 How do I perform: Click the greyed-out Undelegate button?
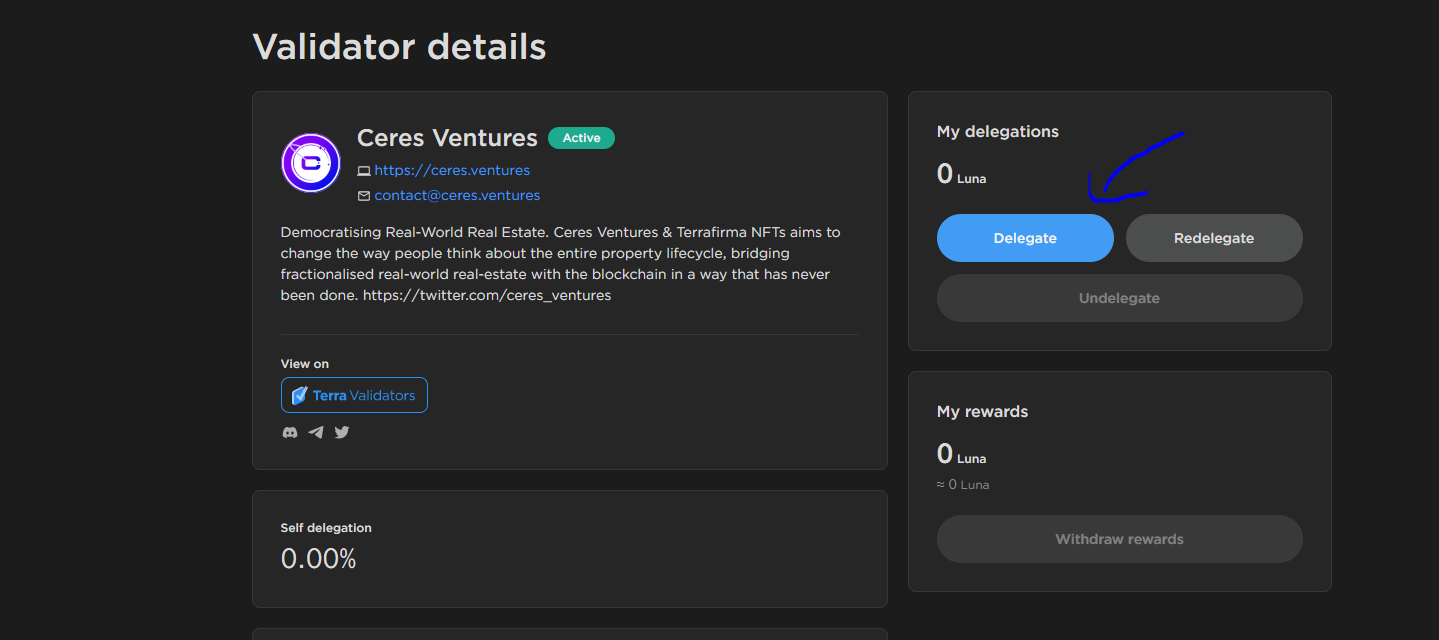tap(1119, 298)
